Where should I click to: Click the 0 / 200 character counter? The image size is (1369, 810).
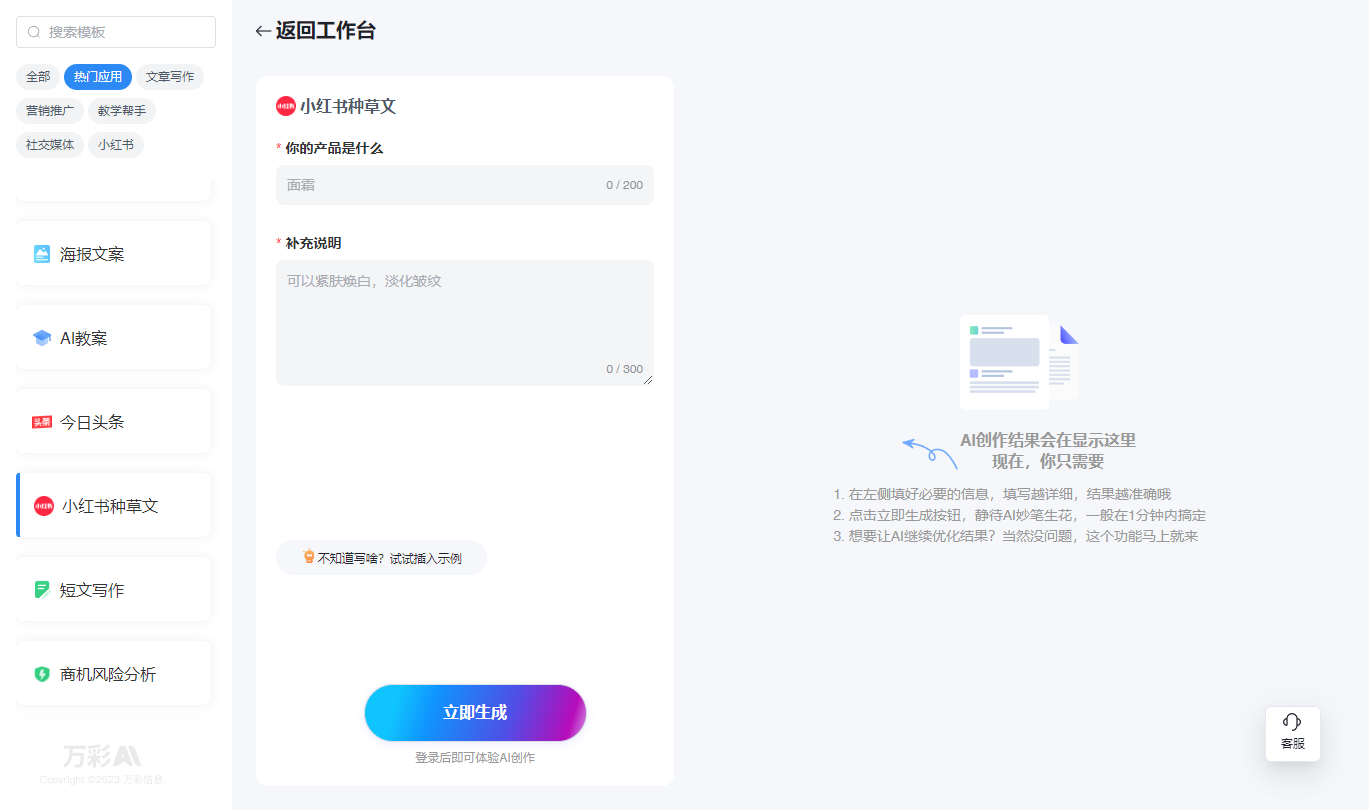[x=625, y=185]
